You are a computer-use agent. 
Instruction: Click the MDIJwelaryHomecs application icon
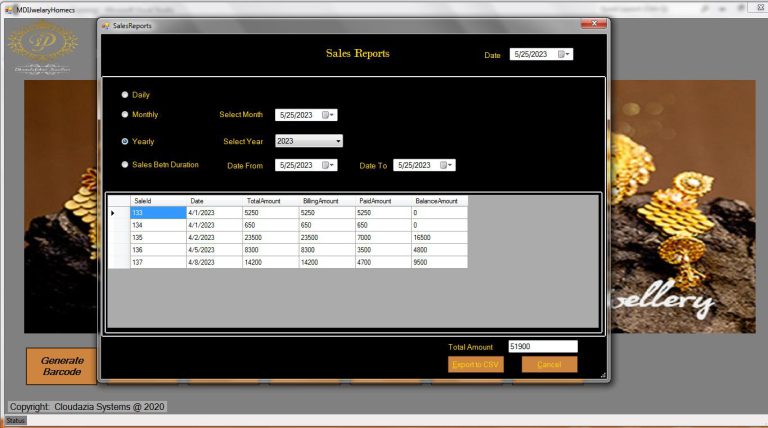pos(9,10)
